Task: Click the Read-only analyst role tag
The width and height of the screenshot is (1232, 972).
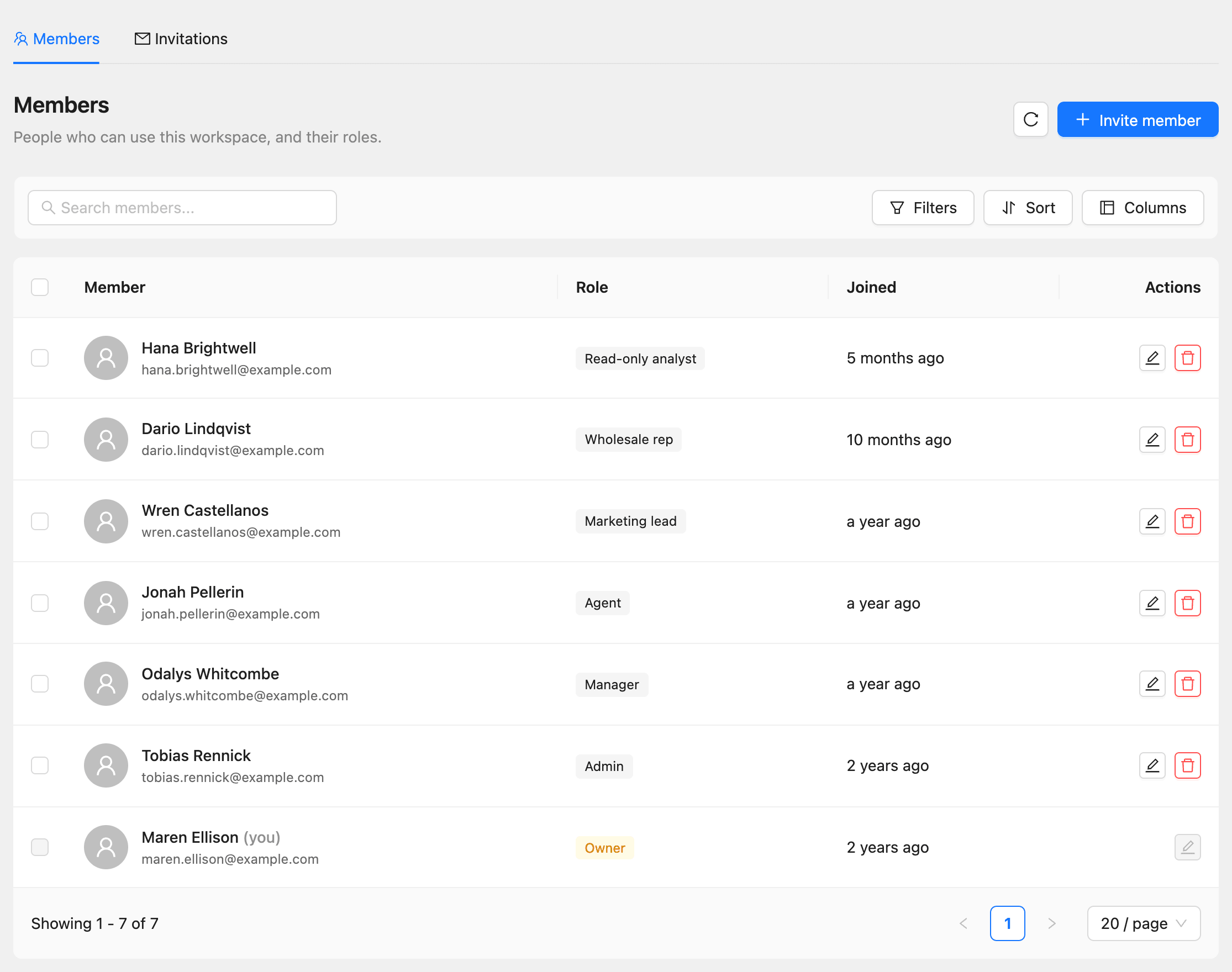Action: pos(640,358)
